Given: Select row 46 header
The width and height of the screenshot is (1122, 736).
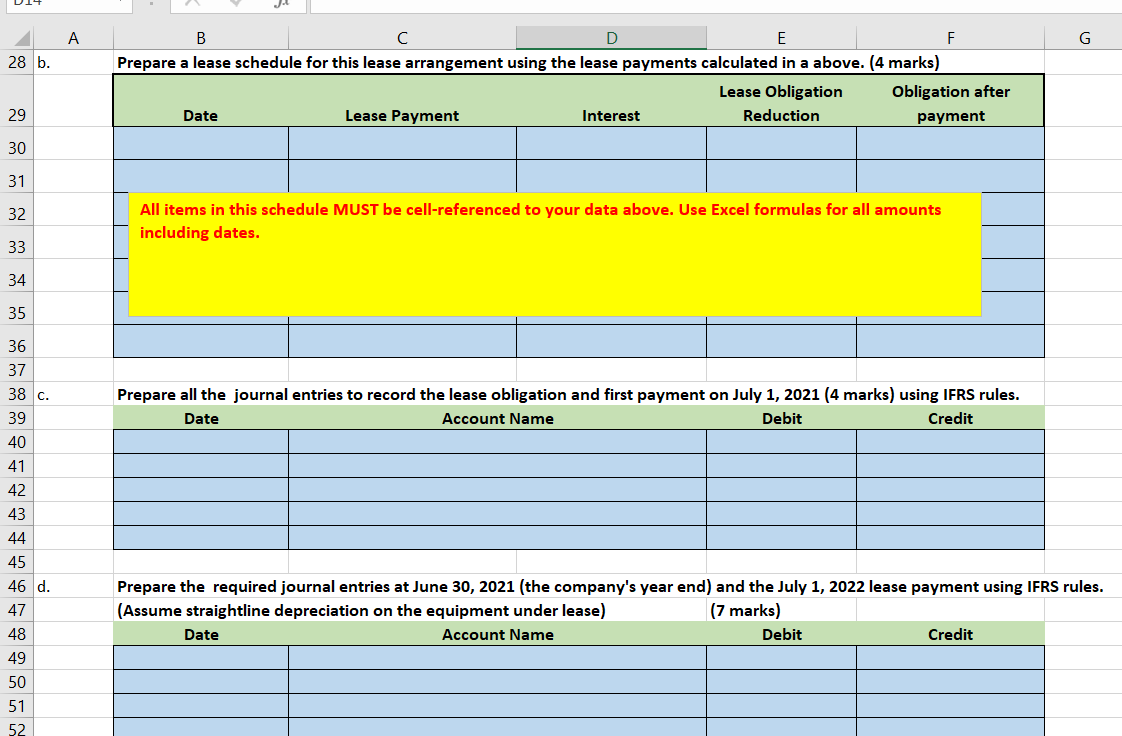Looking at the screenshot, I should click(17, 587).
